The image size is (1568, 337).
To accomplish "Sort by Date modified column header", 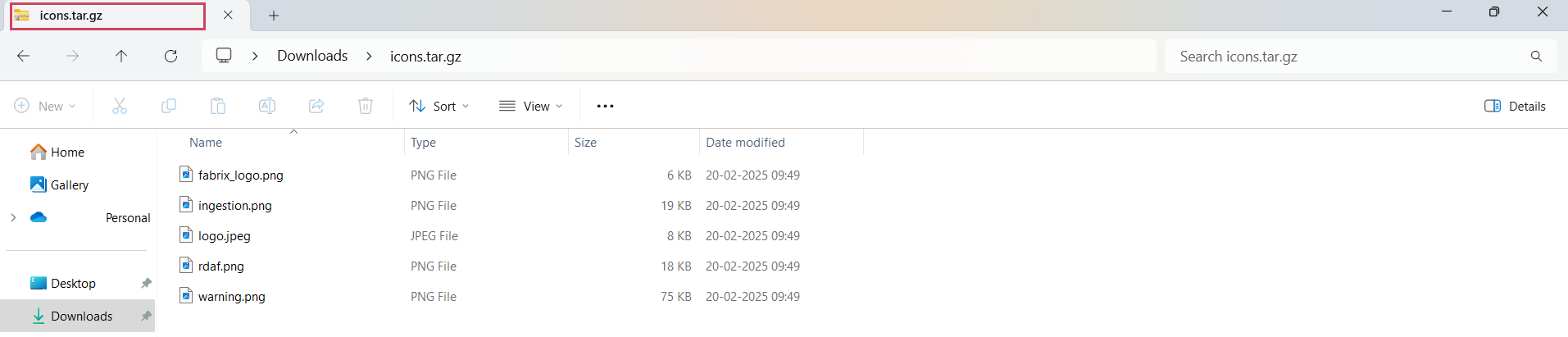I will tap(745, 142).
